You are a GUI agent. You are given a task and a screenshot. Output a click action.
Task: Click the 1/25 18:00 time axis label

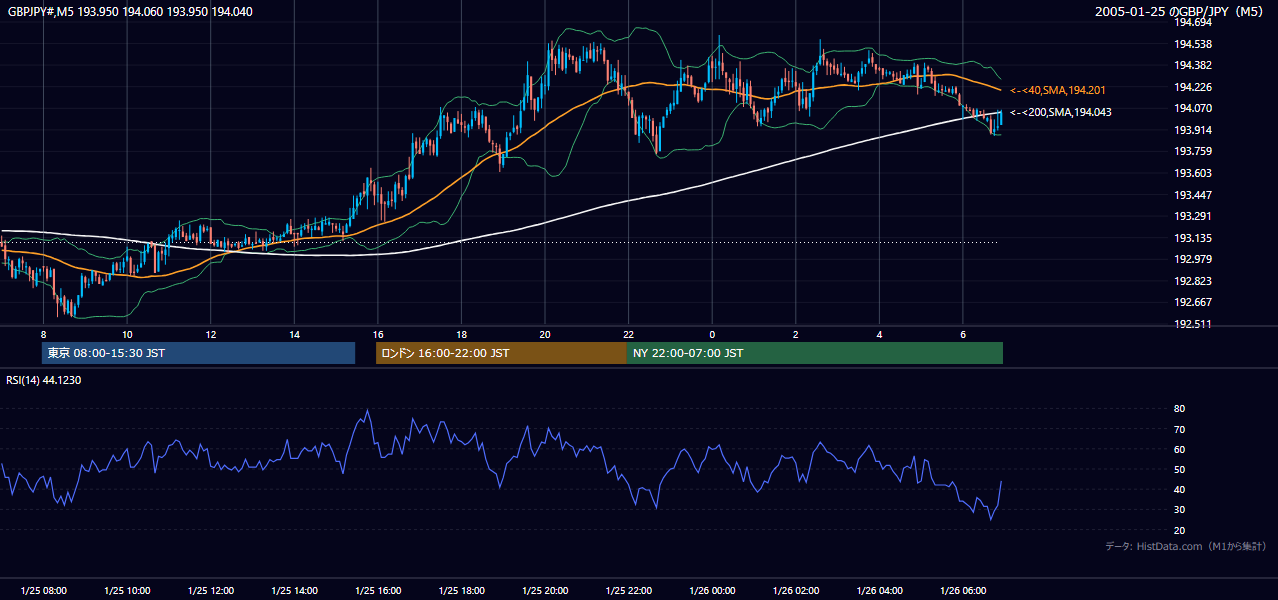(x=461, y=591)
